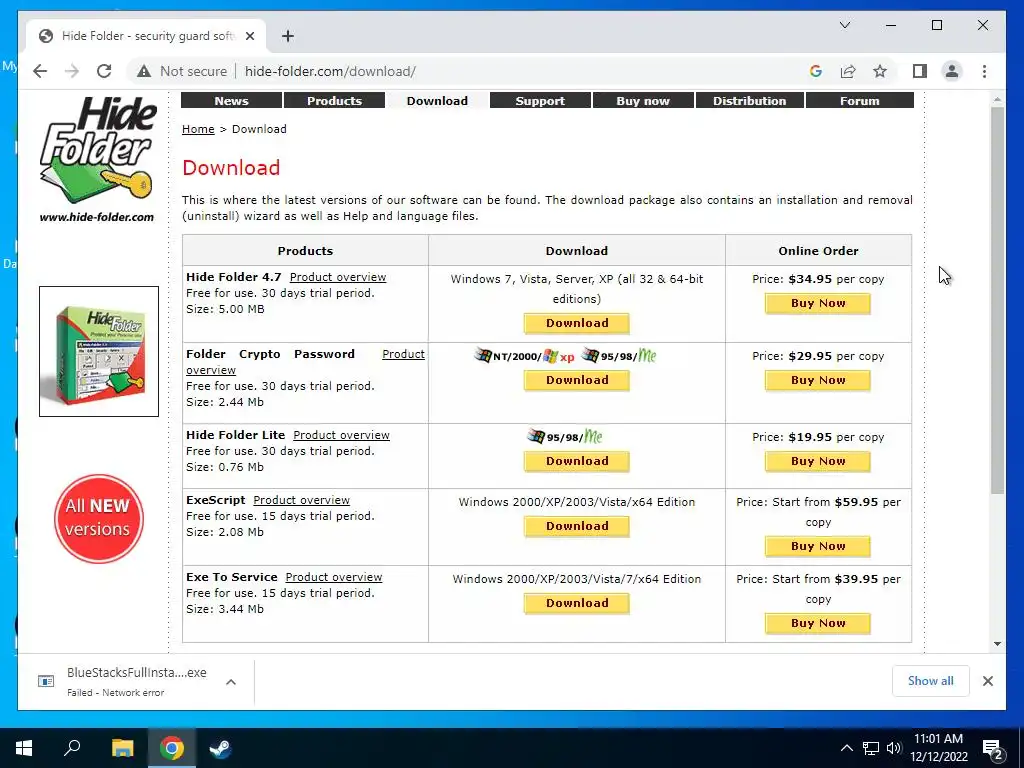Reload the page with the refresh icon
The image size is (1024, 768).
[104, 71]
